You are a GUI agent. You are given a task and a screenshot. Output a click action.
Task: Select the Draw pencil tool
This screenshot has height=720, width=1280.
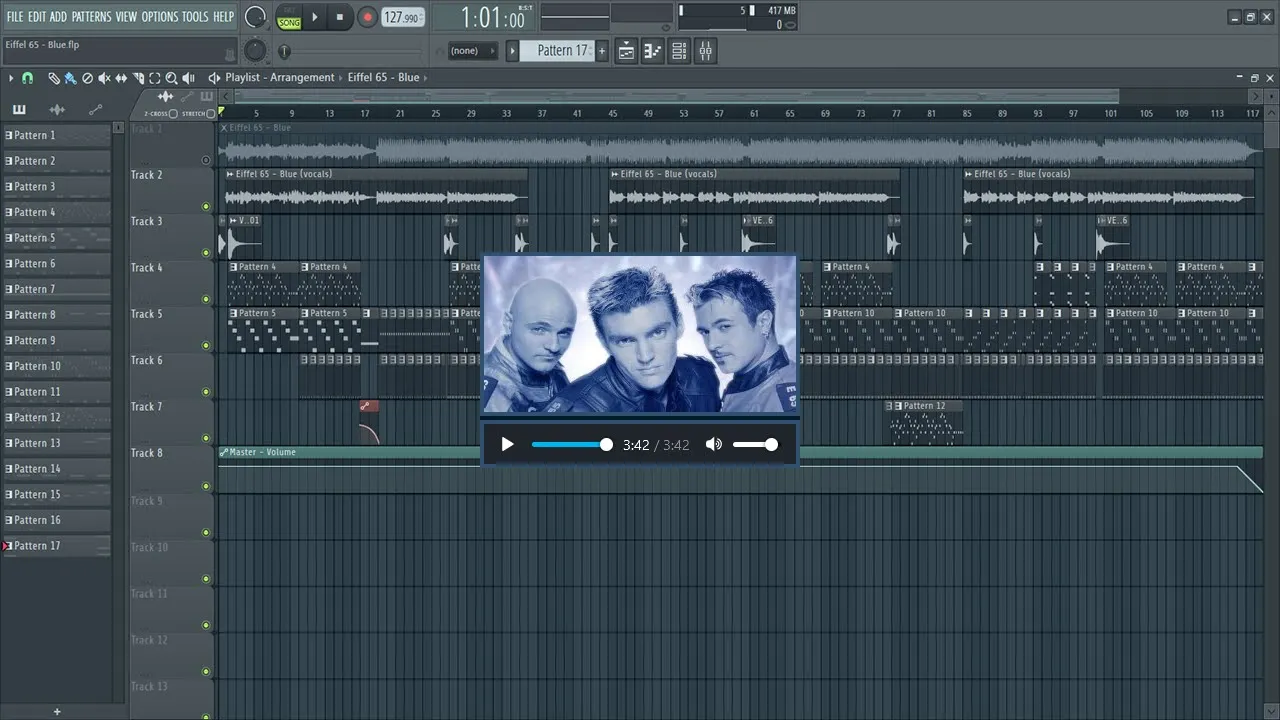(54, 78)
